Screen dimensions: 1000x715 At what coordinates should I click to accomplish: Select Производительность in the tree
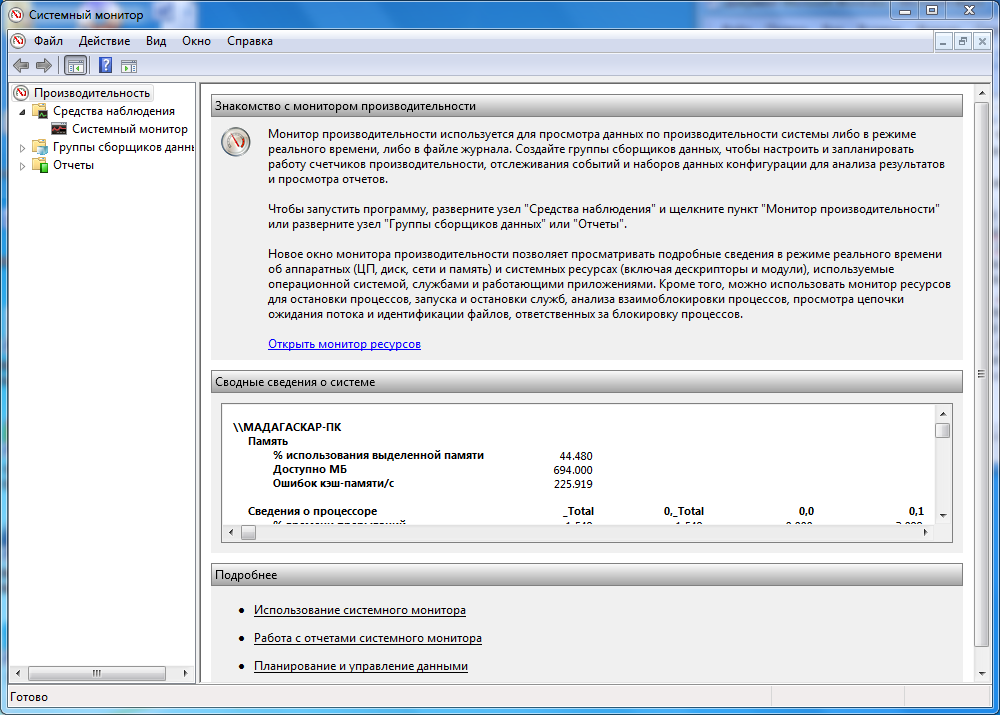coord(92,93)
